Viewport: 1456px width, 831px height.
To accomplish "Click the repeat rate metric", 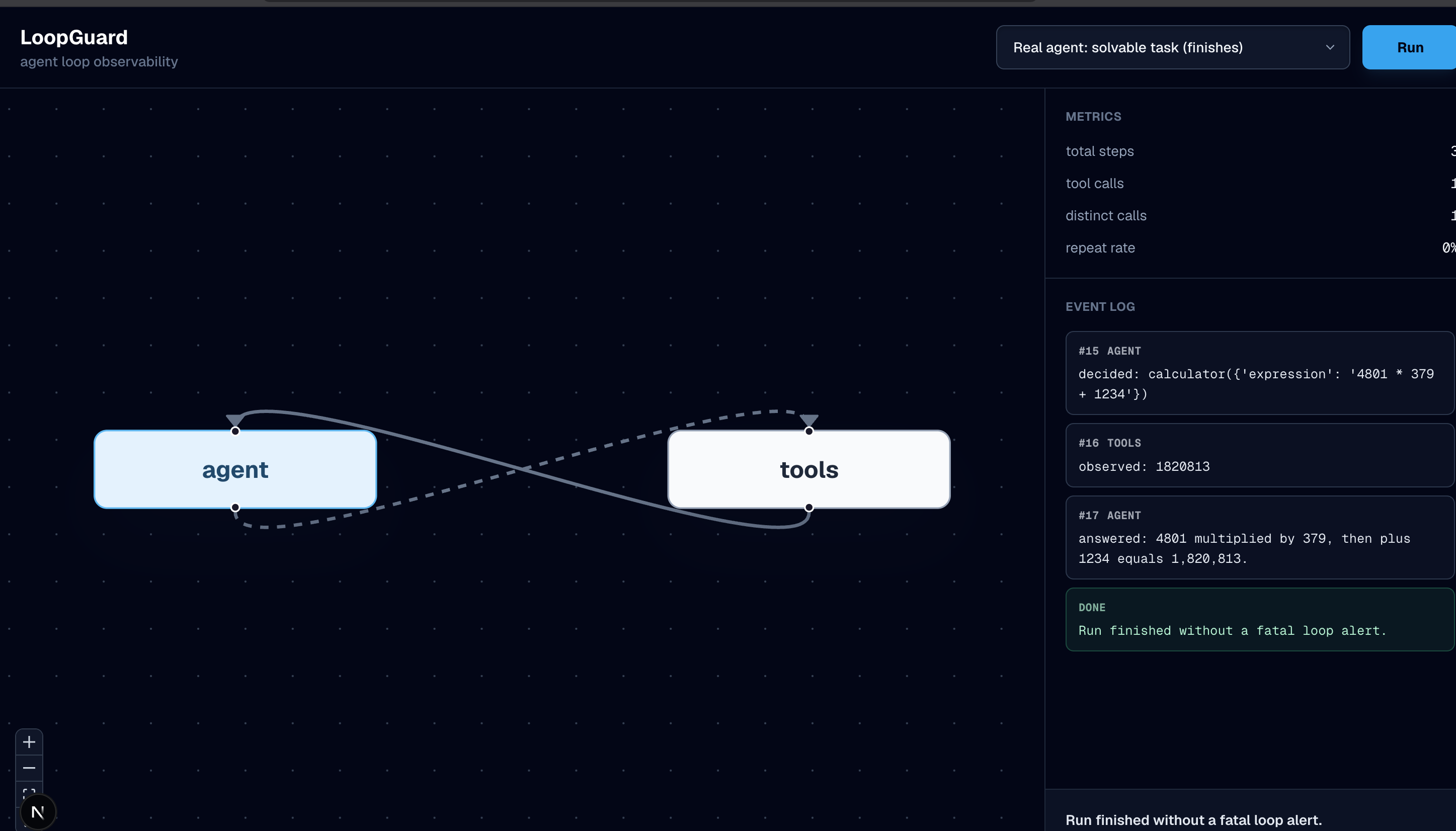I will (1261, 247).
